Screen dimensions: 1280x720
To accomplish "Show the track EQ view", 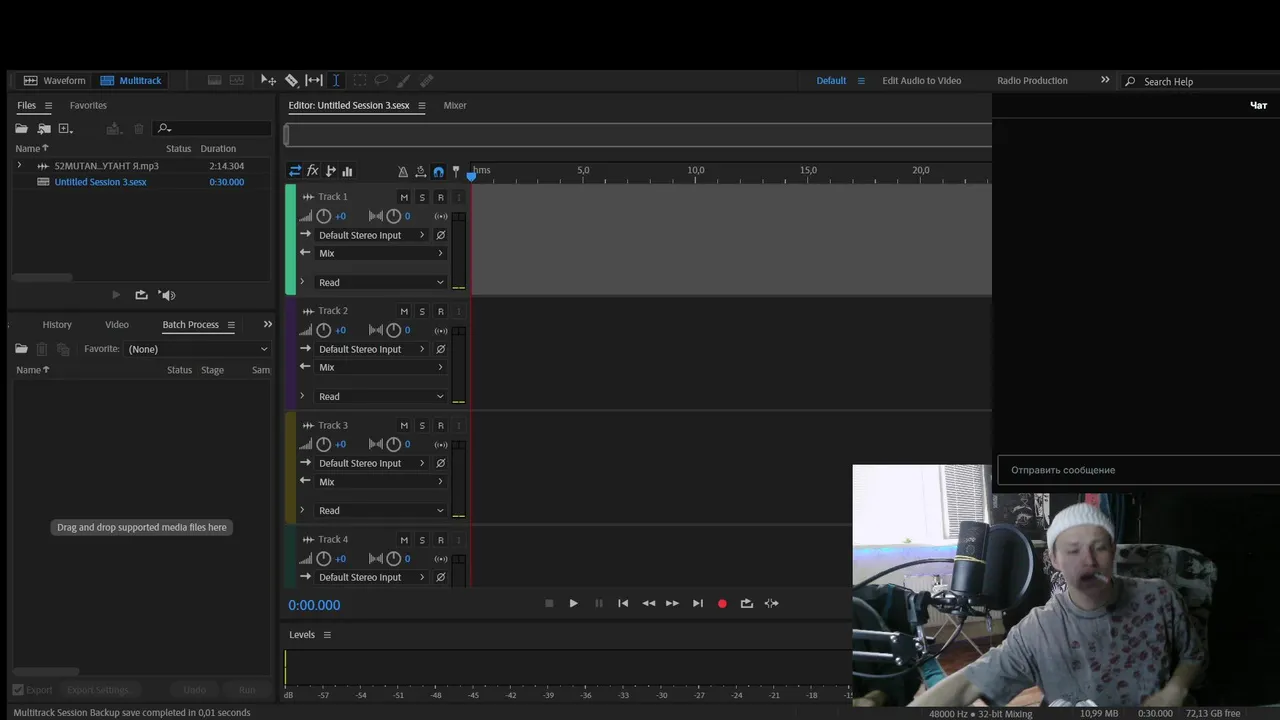I will [x=347, y=171].
